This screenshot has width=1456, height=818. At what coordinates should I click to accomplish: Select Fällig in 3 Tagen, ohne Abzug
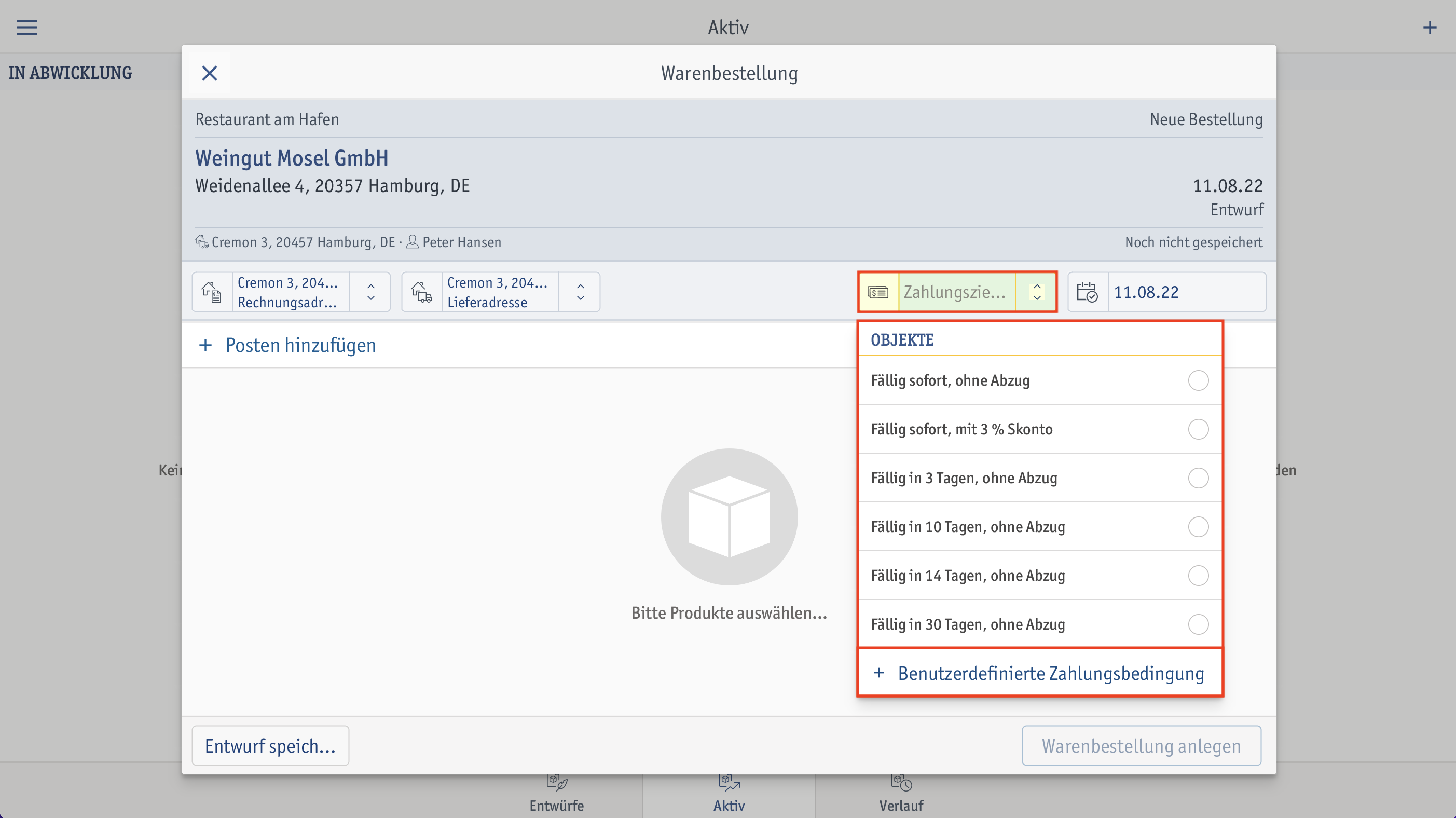tap(1040, 478)
